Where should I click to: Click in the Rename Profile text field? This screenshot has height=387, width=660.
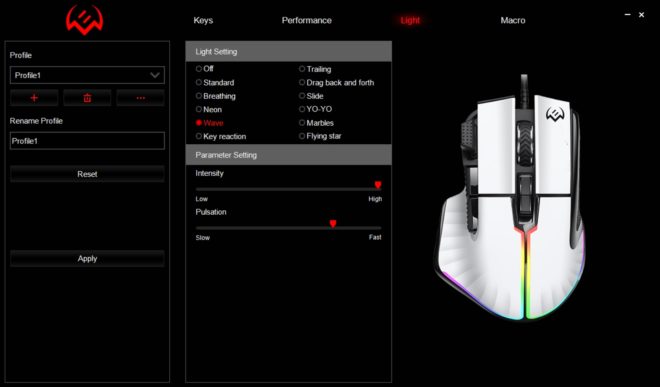(x=87, y=141)
